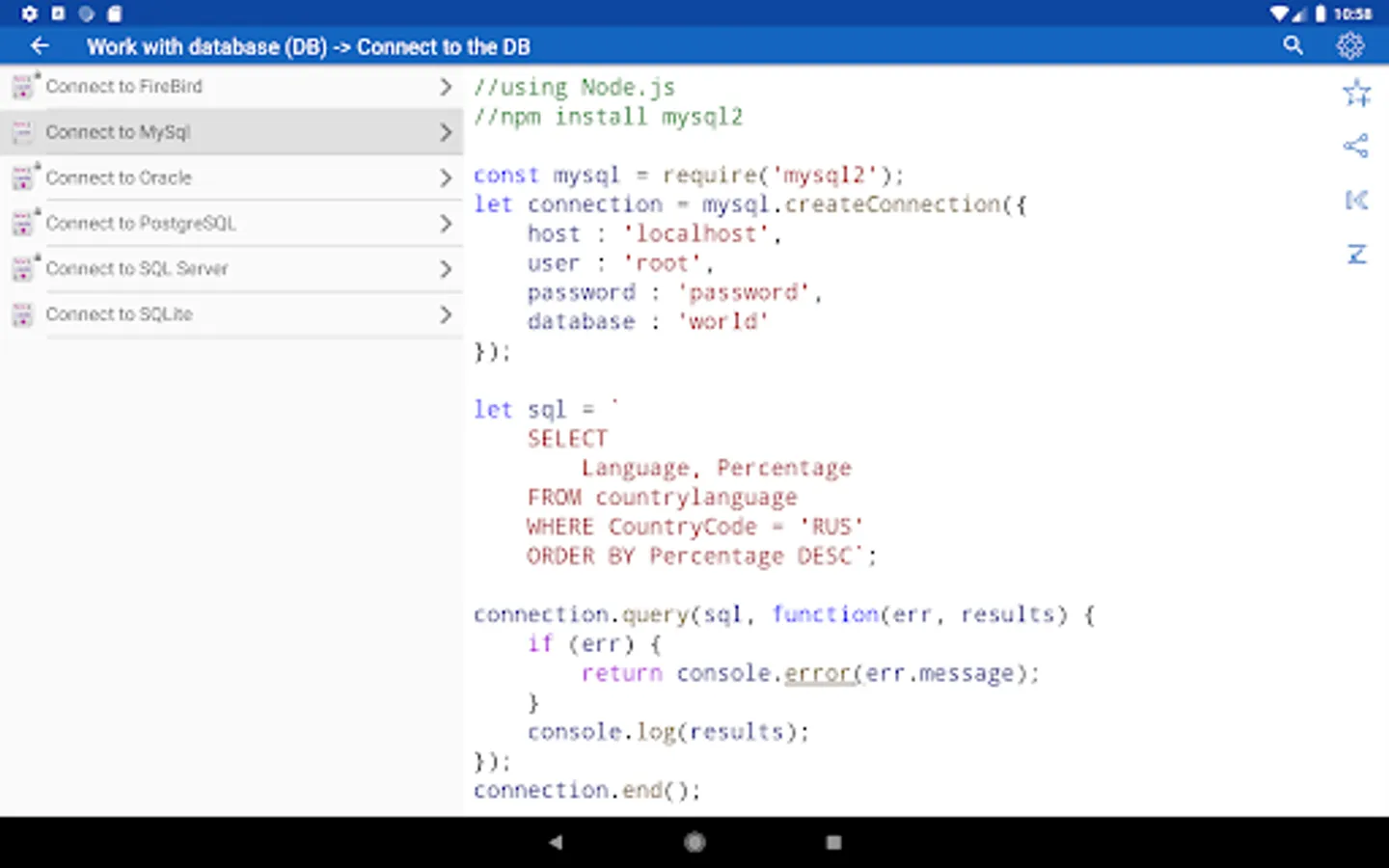1389x868 pixels.
Task: Collapse side panel using the K arrow icon
Action: click(x=1356, y=201)
